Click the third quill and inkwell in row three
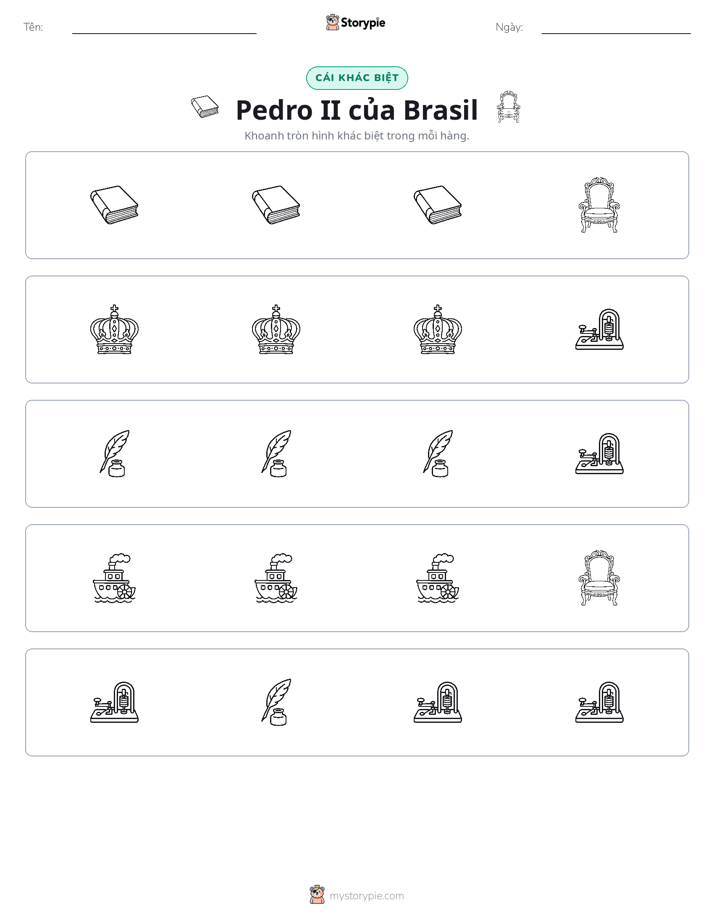The width and height of the screenshot is (714, 924). 438,454
